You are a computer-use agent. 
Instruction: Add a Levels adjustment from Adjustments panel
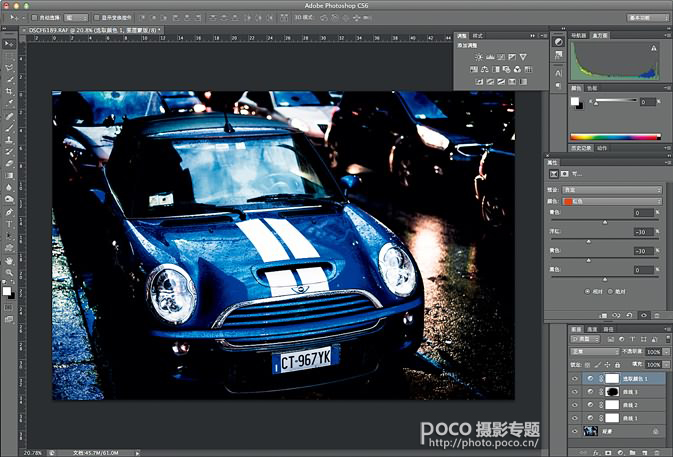pos(490,57)
